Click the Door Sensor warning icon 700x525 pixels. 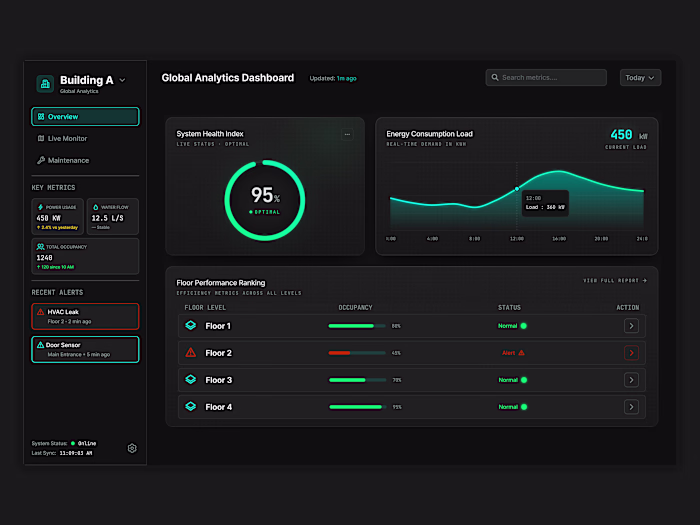point(41,345)
